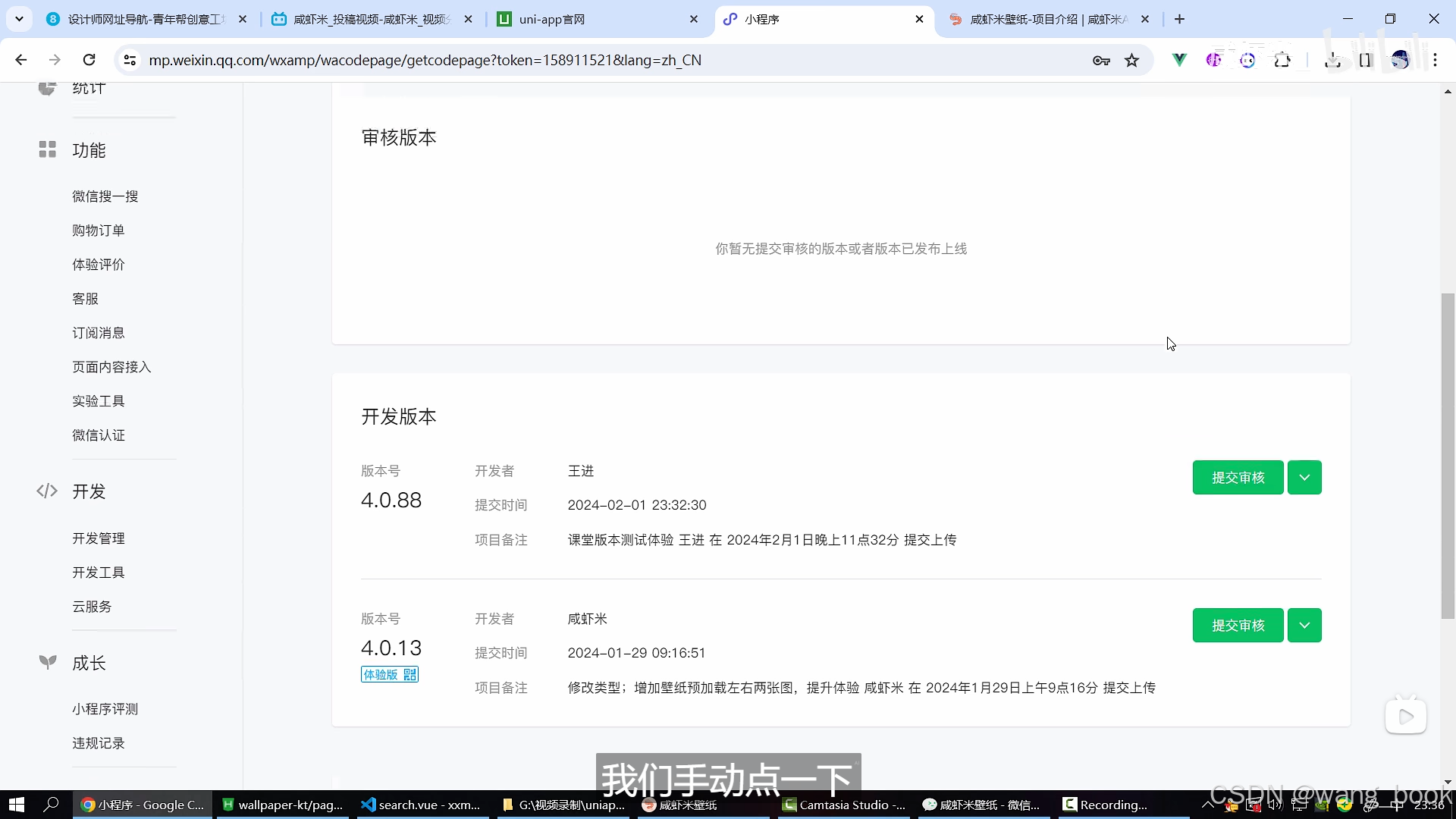Image resolution: width=1456 pixels, height=819 pixels.
Task: Open 违规记录 in the sidebar
Action: pos(99,743)
